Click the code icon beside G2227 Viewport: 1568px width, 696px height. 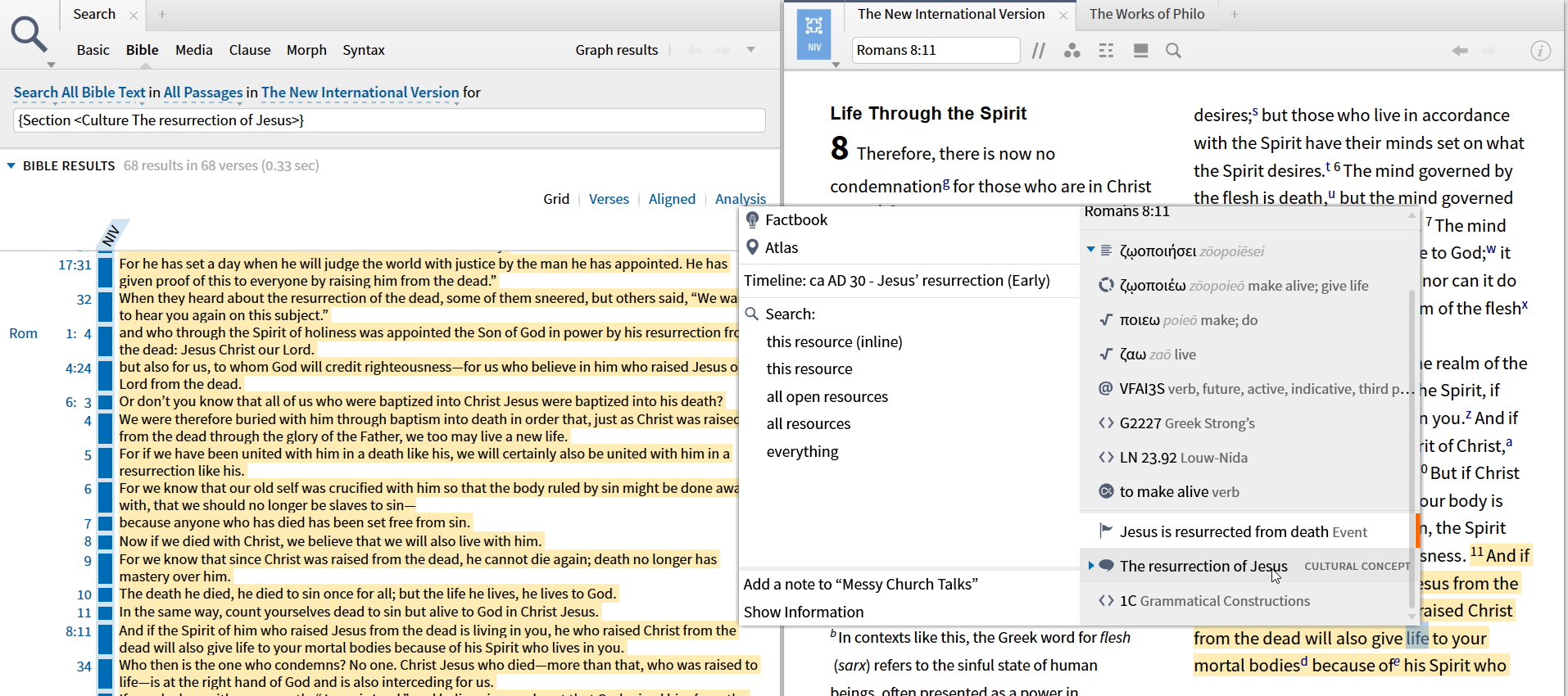pos(1106,423)
